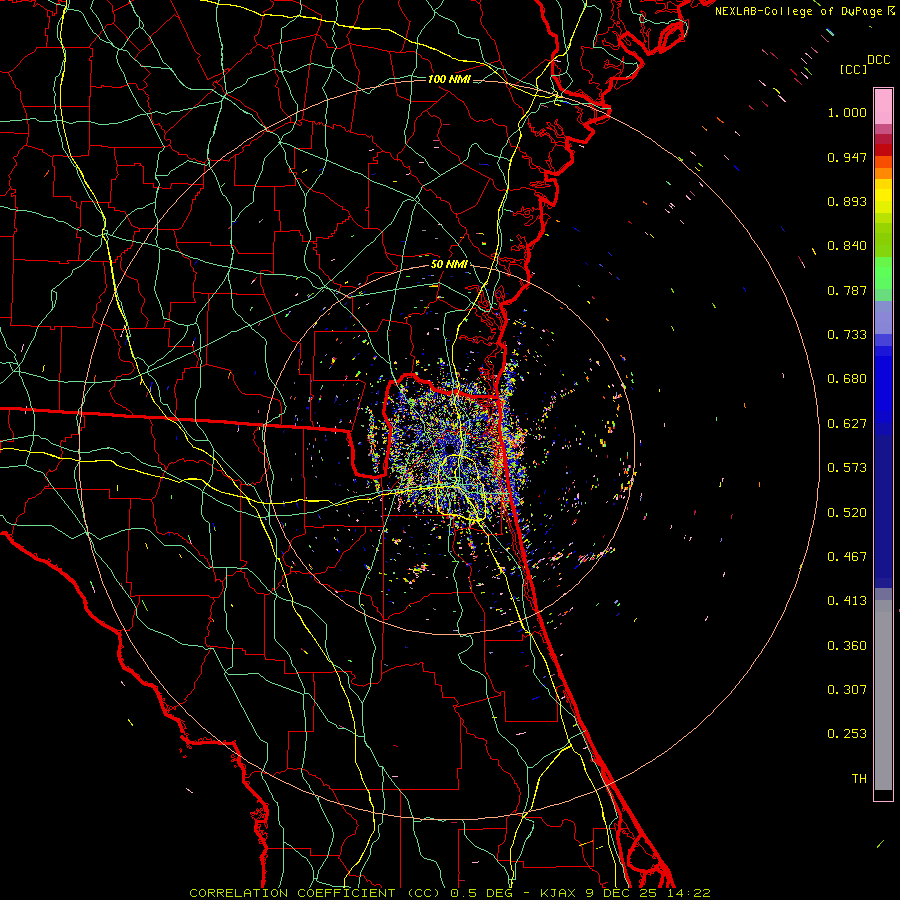Click the 50 NMI range ring label
This screenshot has height=900, width=900.
pos(449,265)
